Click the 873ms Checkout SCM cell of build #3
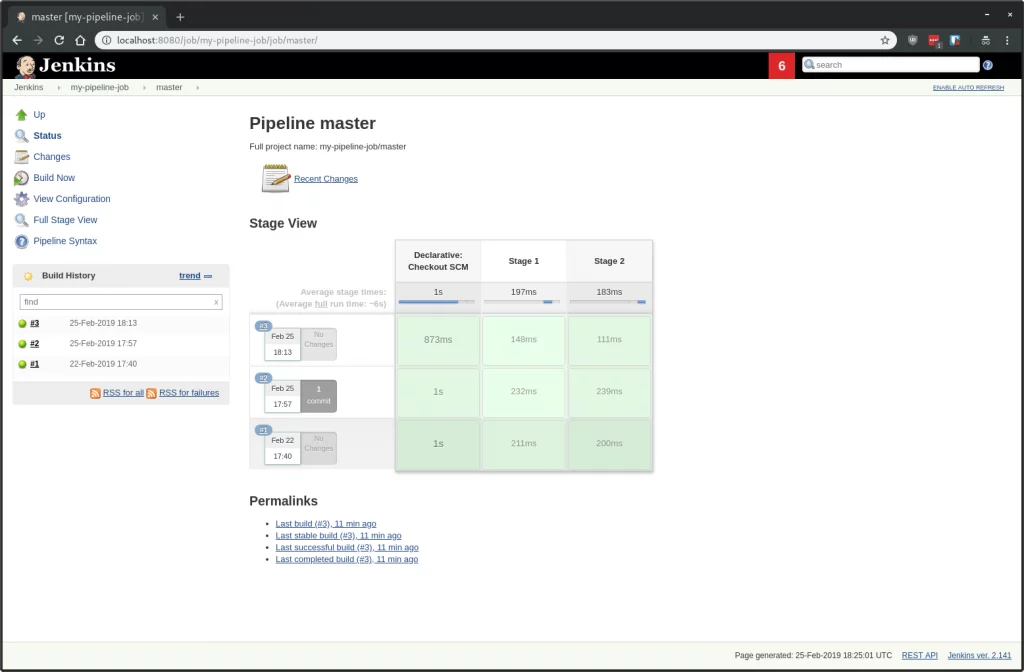 point(438,340)
